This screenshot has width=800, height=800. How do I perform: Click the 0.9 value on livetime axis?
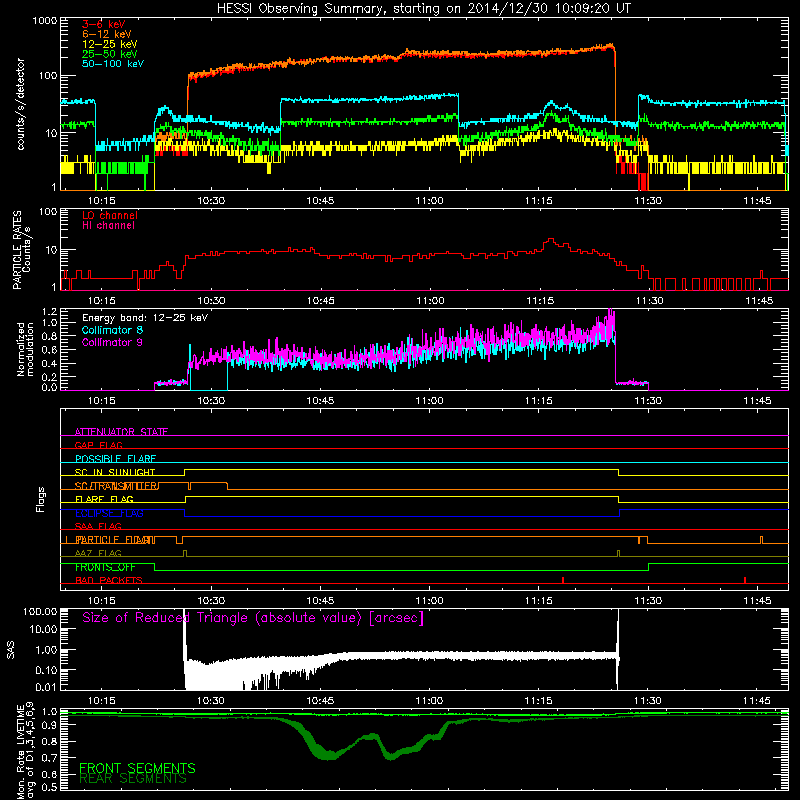point(50,726)
